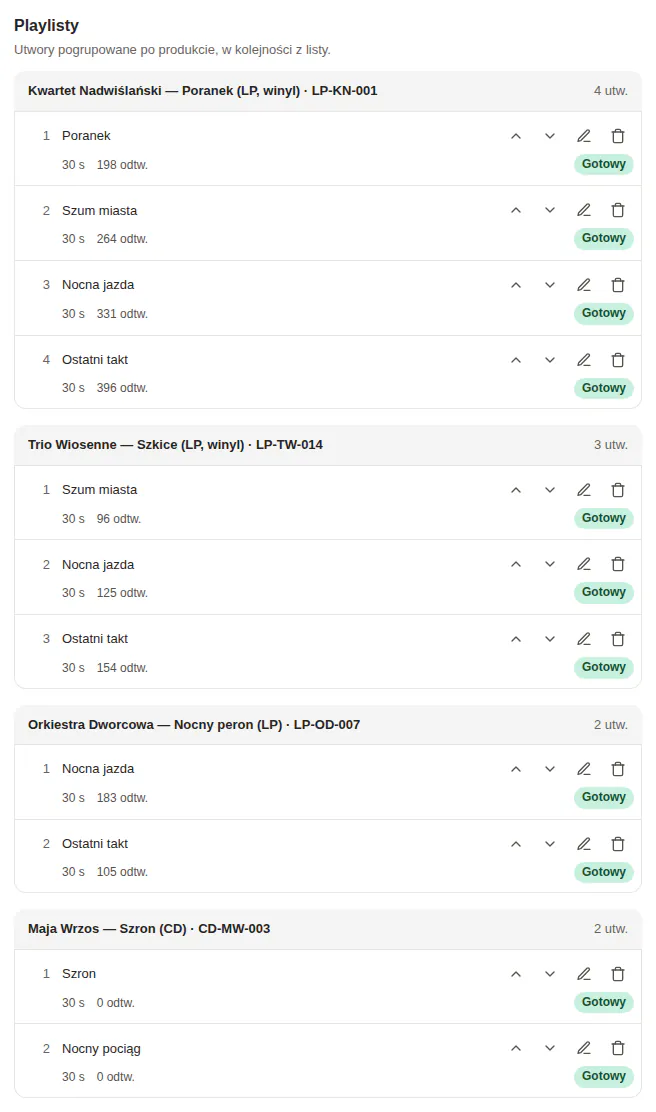Image resolution: width=656 pixels, height=1112 pixels.
Task: Click the Gotowy badge on Nocny pociąg
Action: coord(604,1076)
